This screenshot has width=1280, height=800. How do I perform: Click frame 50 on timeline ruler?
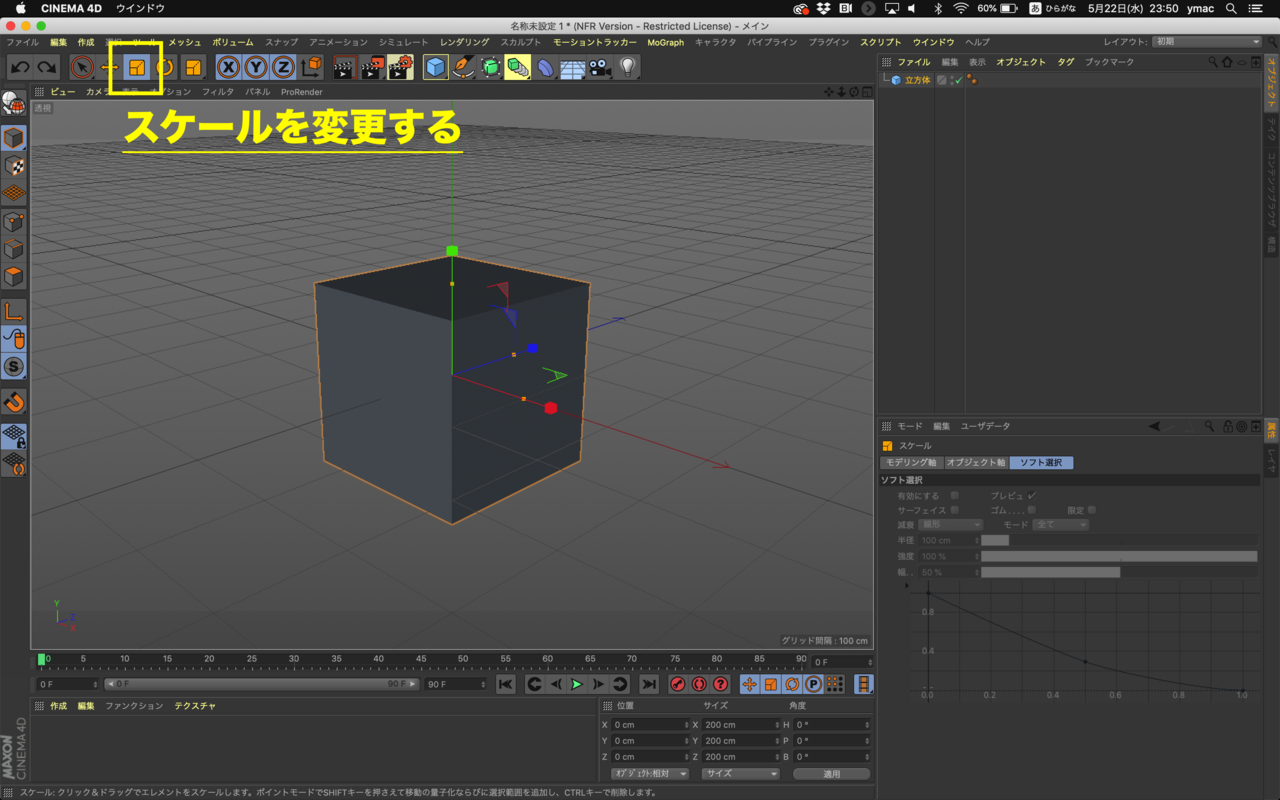[463, 660]
